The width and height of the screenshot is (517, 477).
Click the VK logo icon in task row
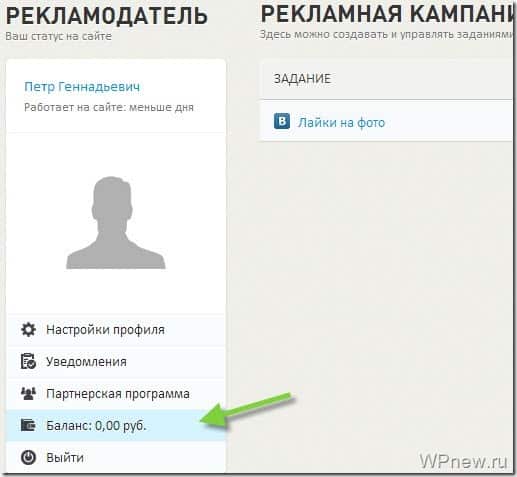coord(282,121)
